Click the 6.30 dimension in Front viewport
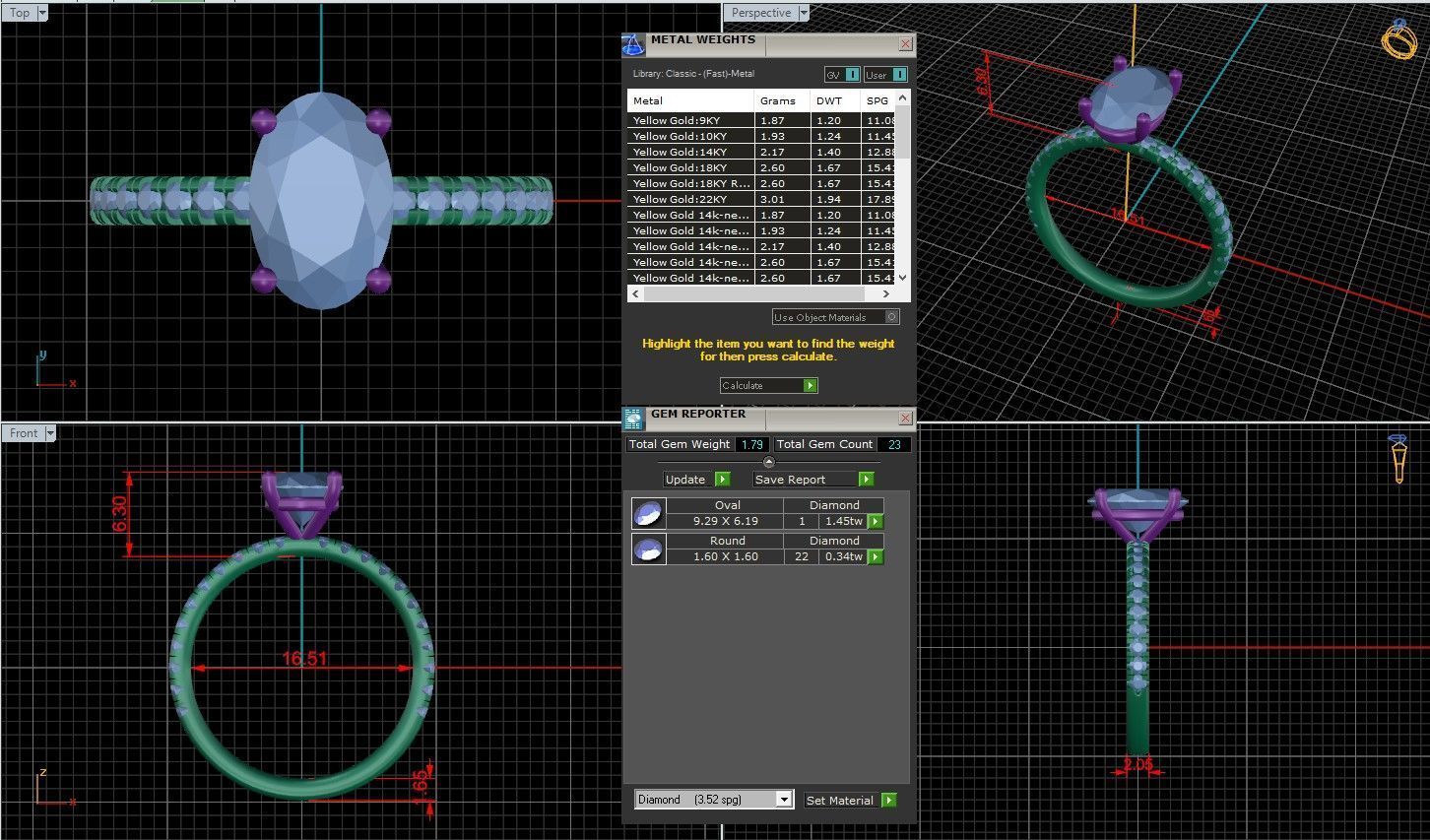 click(x=119, y=514)
